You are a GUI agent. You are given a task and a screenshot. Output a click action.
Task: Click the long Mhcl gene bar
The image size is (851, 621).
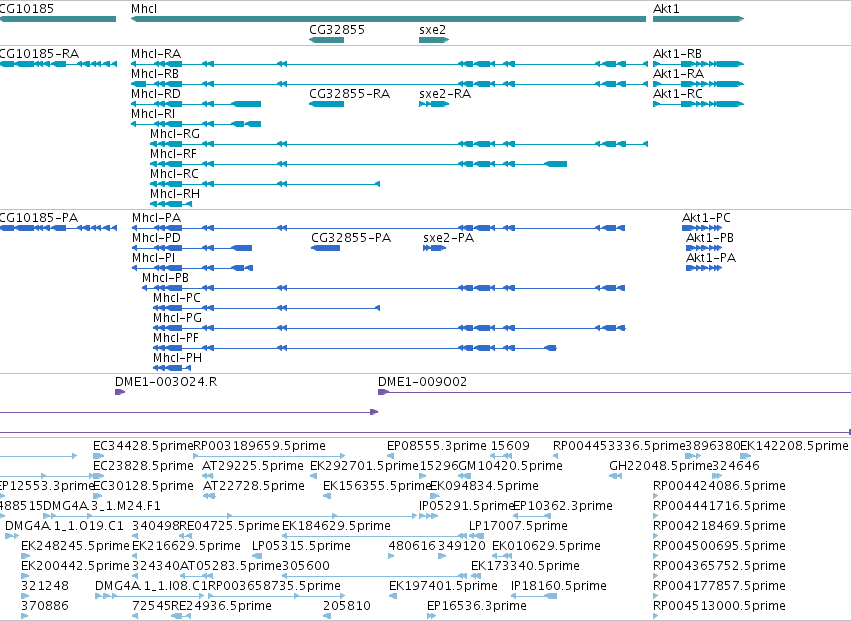389,19
